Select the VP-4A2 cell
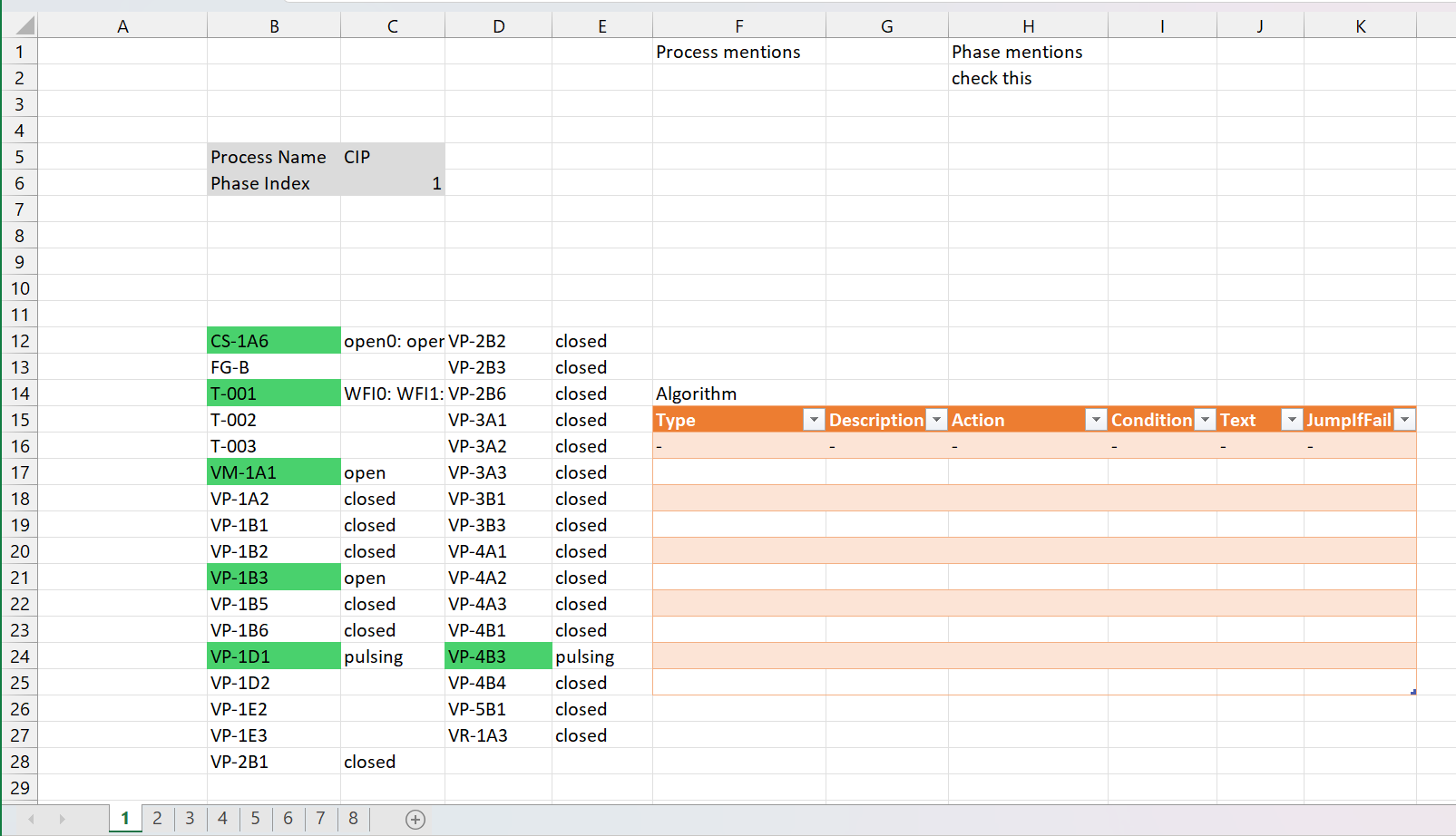 [x=498, y=578]
